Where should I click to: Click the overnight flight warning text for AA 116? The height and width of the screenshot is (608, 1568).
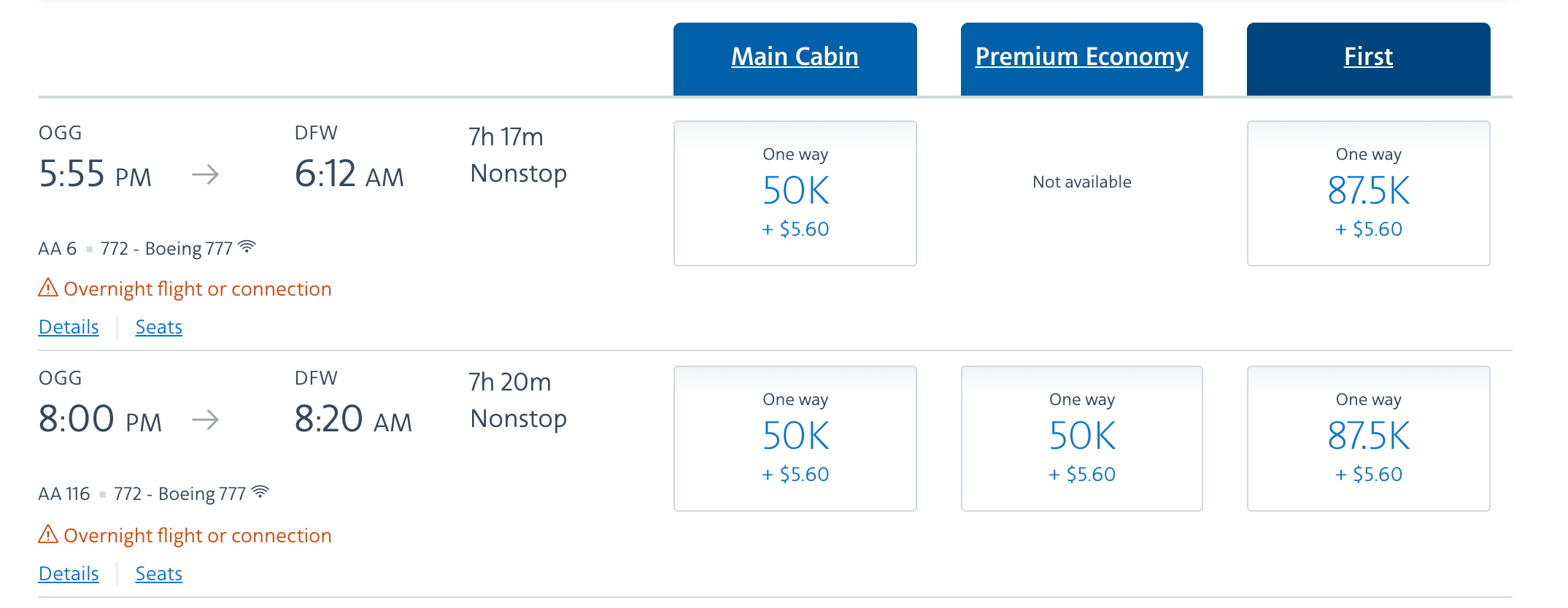tap(197, 536)
